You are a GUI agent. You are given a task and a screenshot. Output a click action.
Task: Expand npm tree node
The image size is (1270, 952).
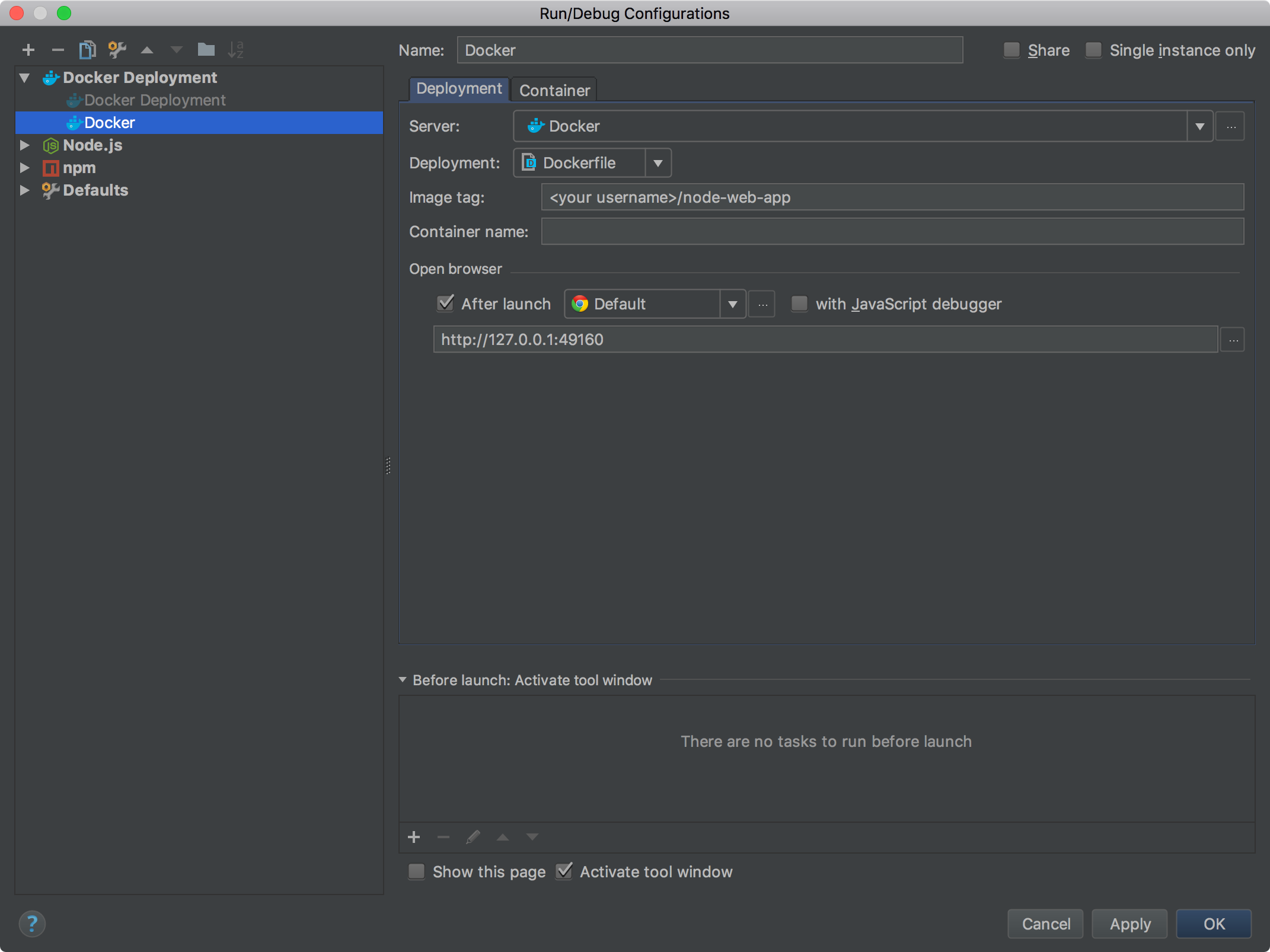(x=25, y=168)
